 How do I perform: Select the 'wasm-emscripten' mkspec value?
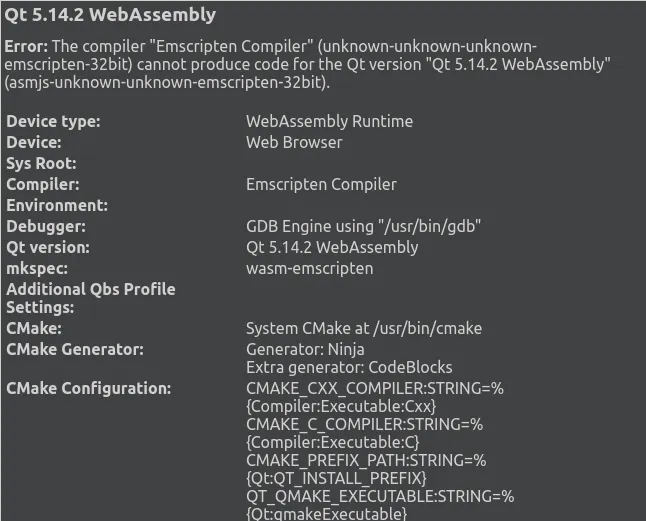pyautogui.click(x=309, y=268)
